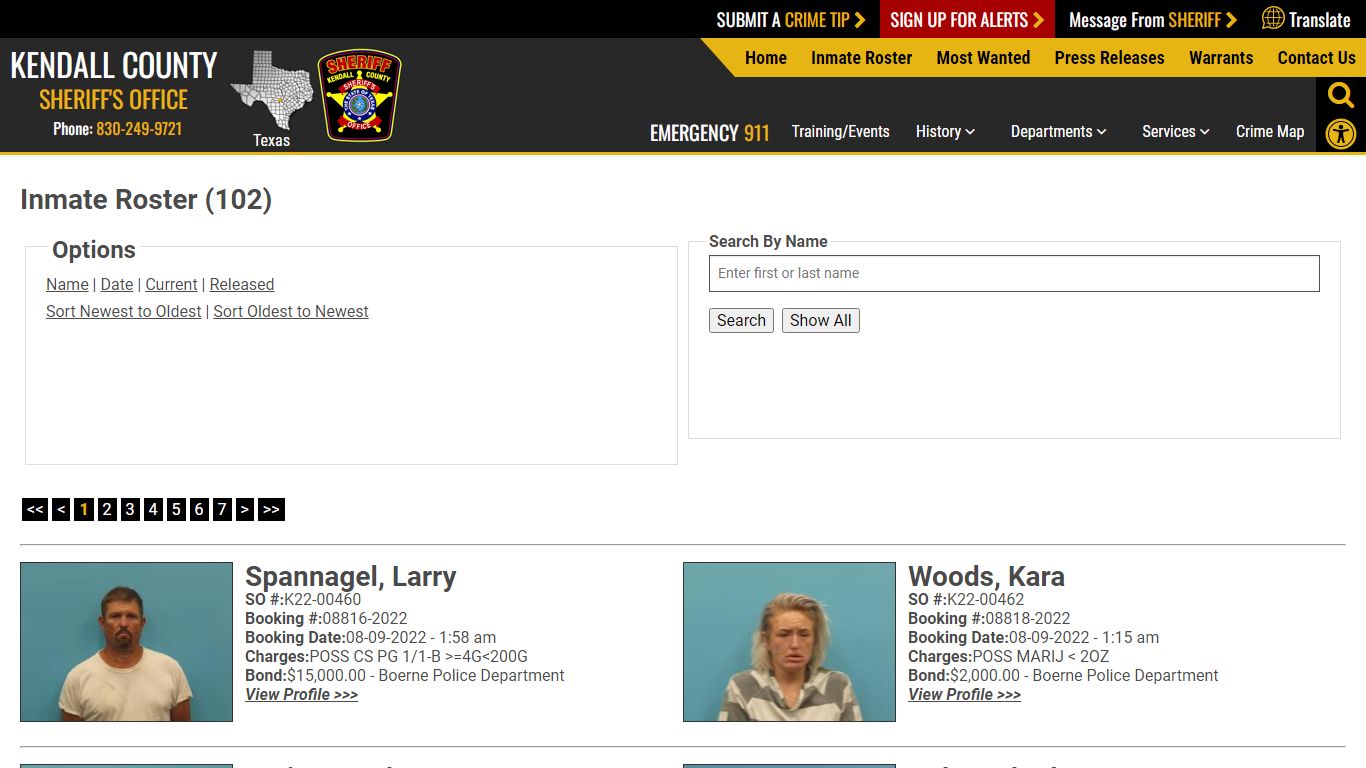The height and width of the screenshot is (768, 1366).
Task: Open the Crime Map page
Action: pyautogui.click(x=1270, y=131)
